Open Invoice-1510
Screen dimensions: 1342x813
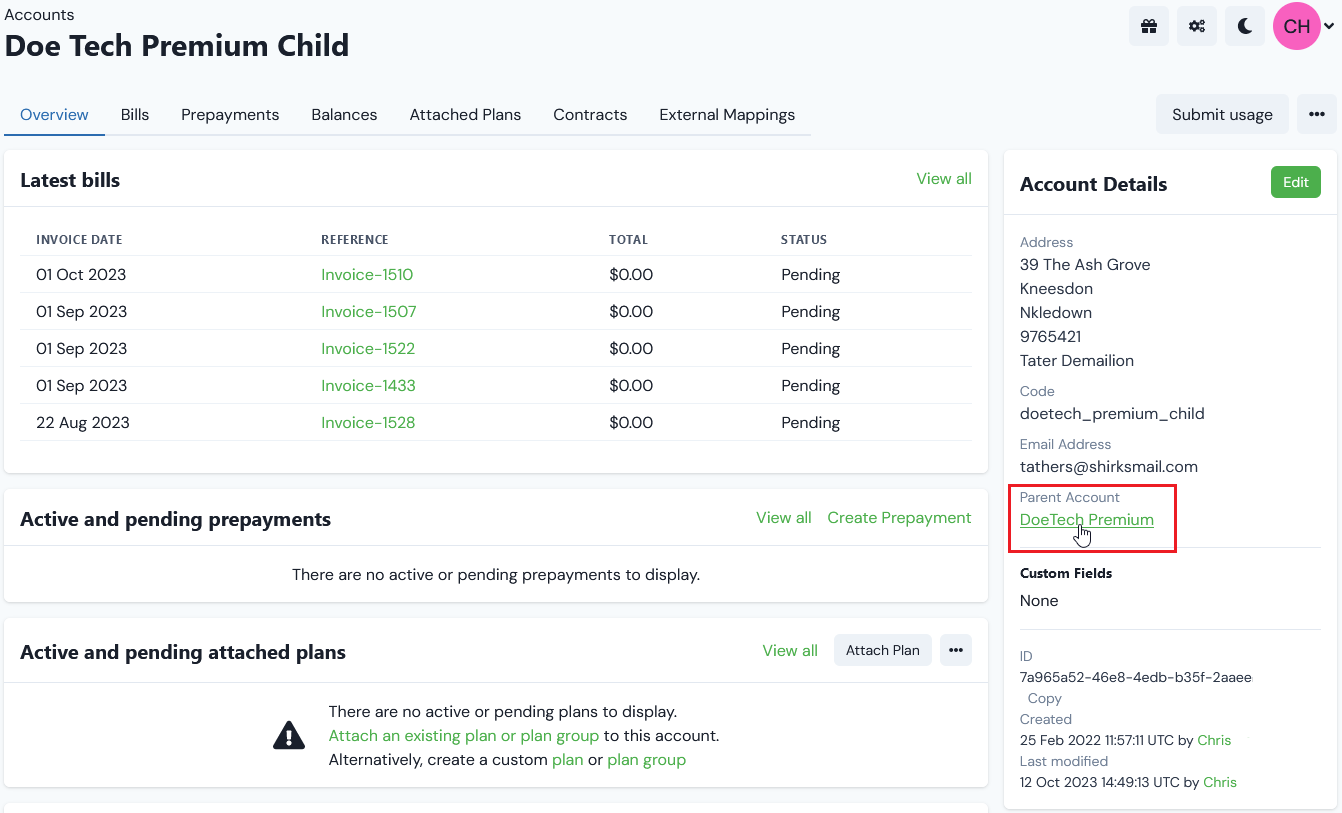pyautogui.click(x=367, y=274)
